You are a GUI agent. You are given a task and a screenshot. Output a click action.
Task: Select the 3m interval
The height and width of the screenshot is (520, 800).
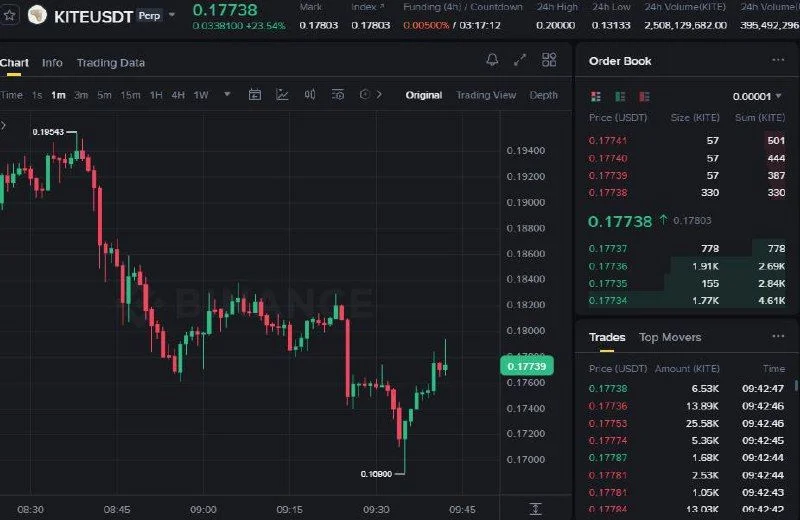pyautogui.click(x=81, y=95)
